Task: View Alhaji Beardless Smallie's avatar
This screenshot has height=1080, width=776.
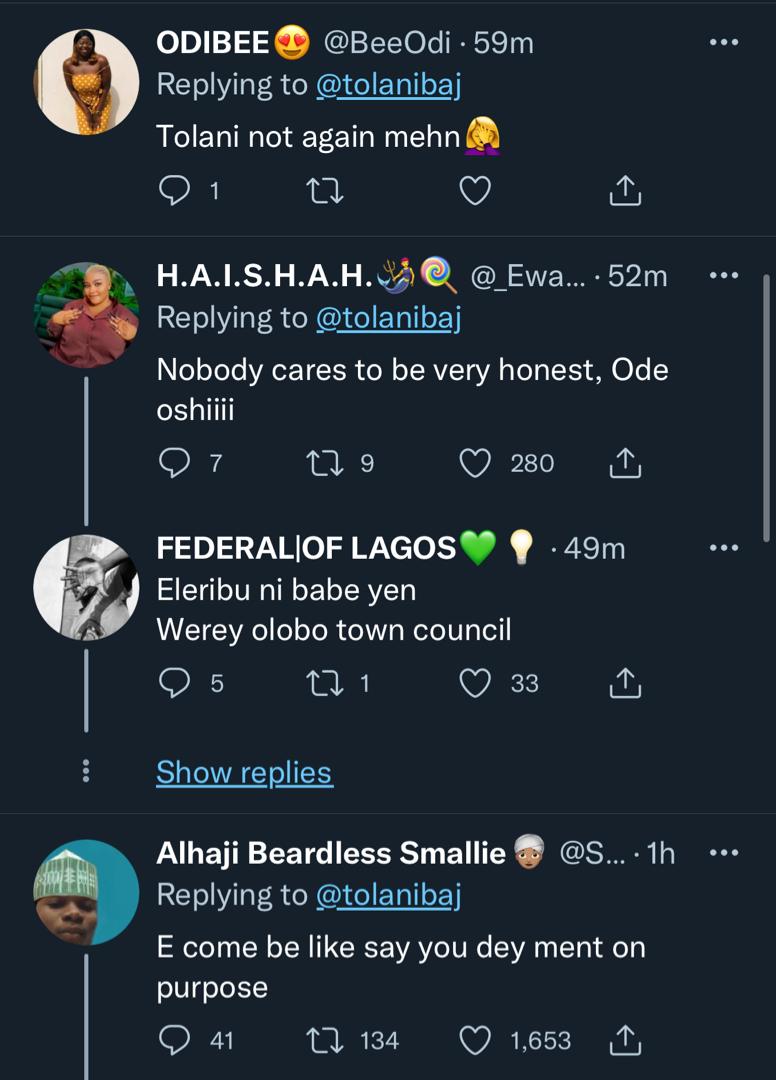Action: (87, 892)
